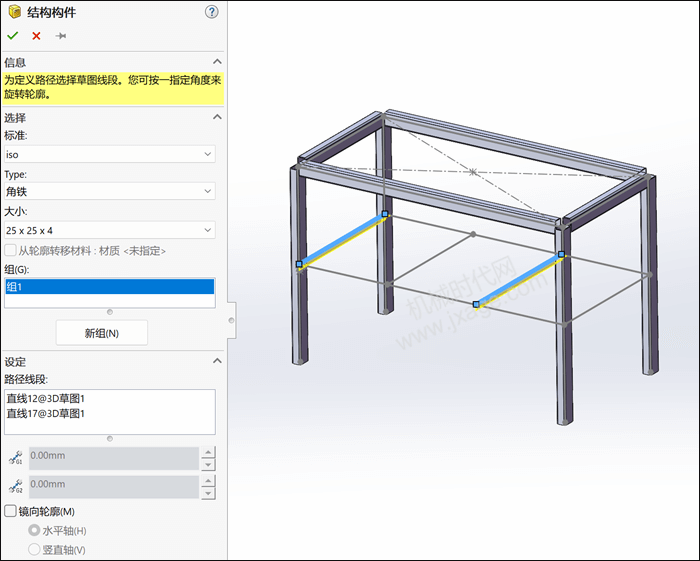Open the Type 角铁 dropdown

click(x=110, y=191)
